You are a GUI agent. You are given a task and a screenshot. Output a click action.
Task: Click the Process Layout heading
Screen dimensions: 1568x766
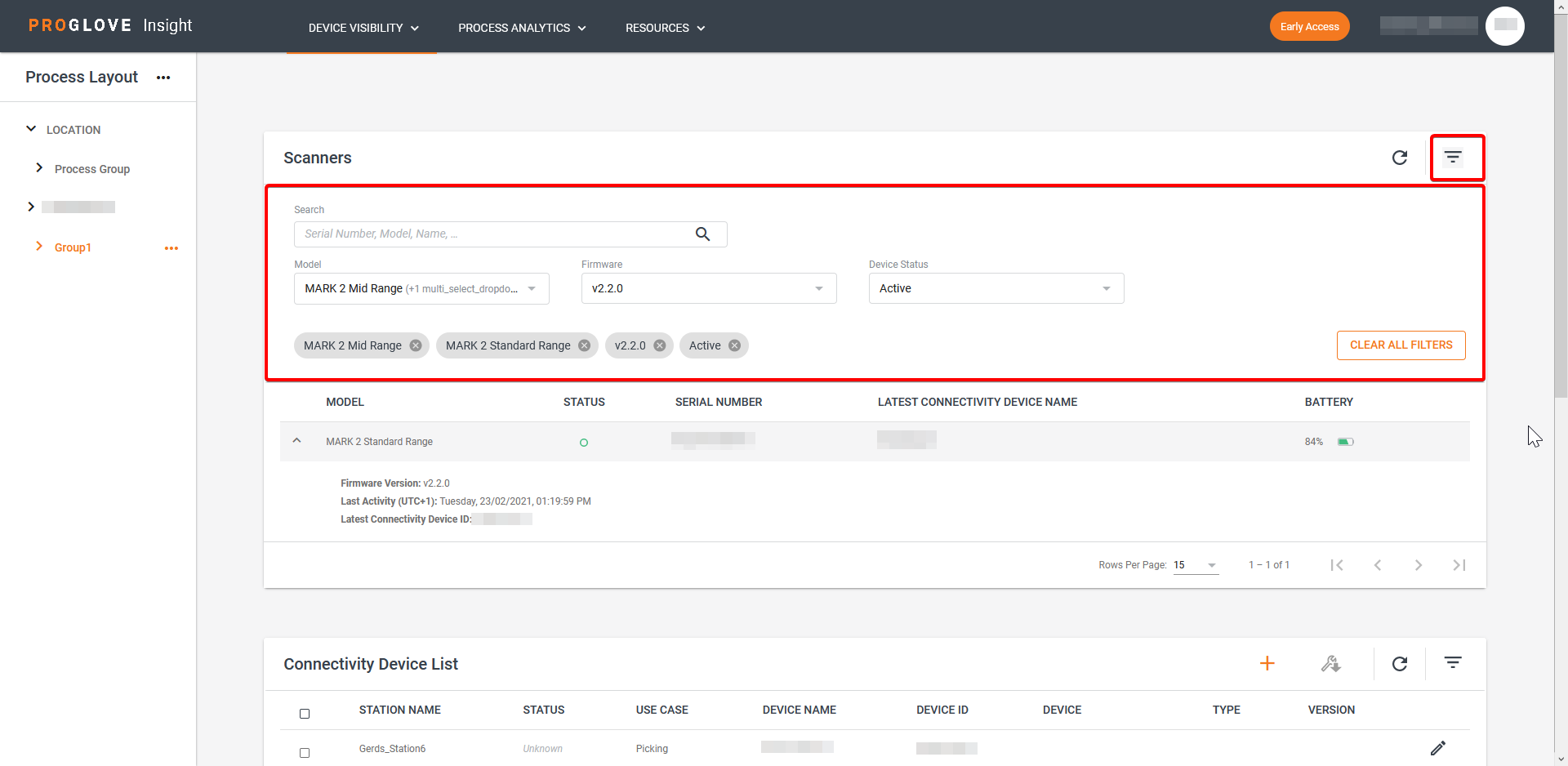pyautogui.click(x=82, y=77)
